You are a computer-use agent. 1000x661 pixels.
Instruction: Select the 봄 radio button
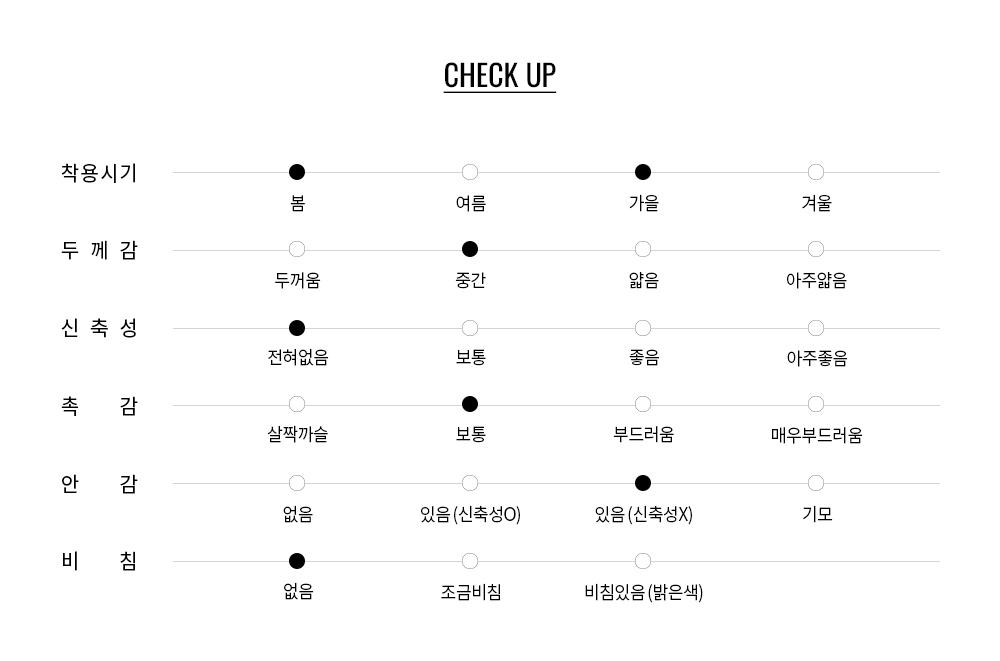click(x=297, y=172)
